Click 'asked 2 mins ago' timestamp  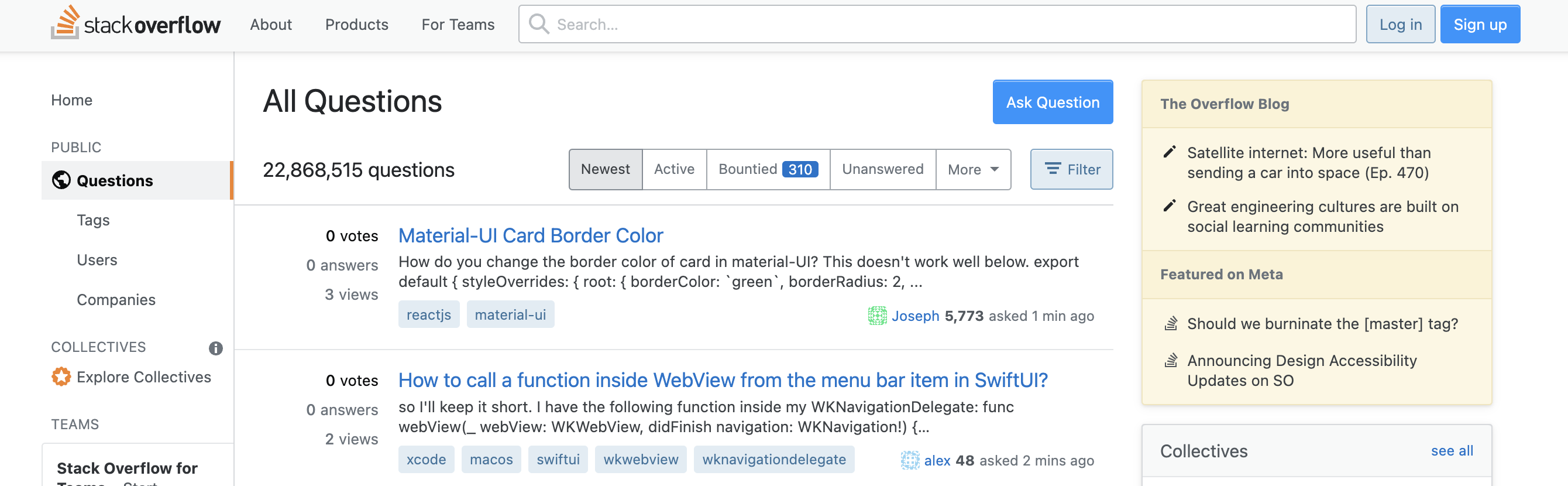coord(1037,460)
